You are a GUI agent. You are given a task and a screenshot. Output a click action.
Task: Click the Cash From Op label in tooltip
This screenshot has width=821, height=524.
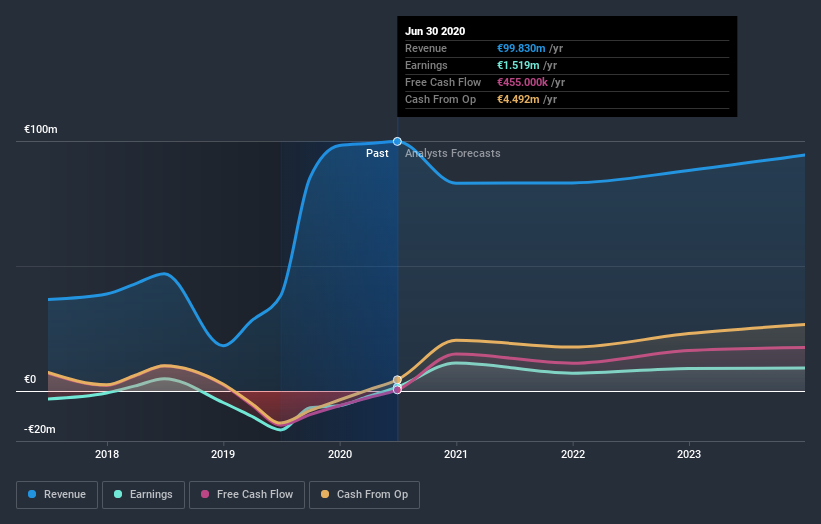coord(440,99)
